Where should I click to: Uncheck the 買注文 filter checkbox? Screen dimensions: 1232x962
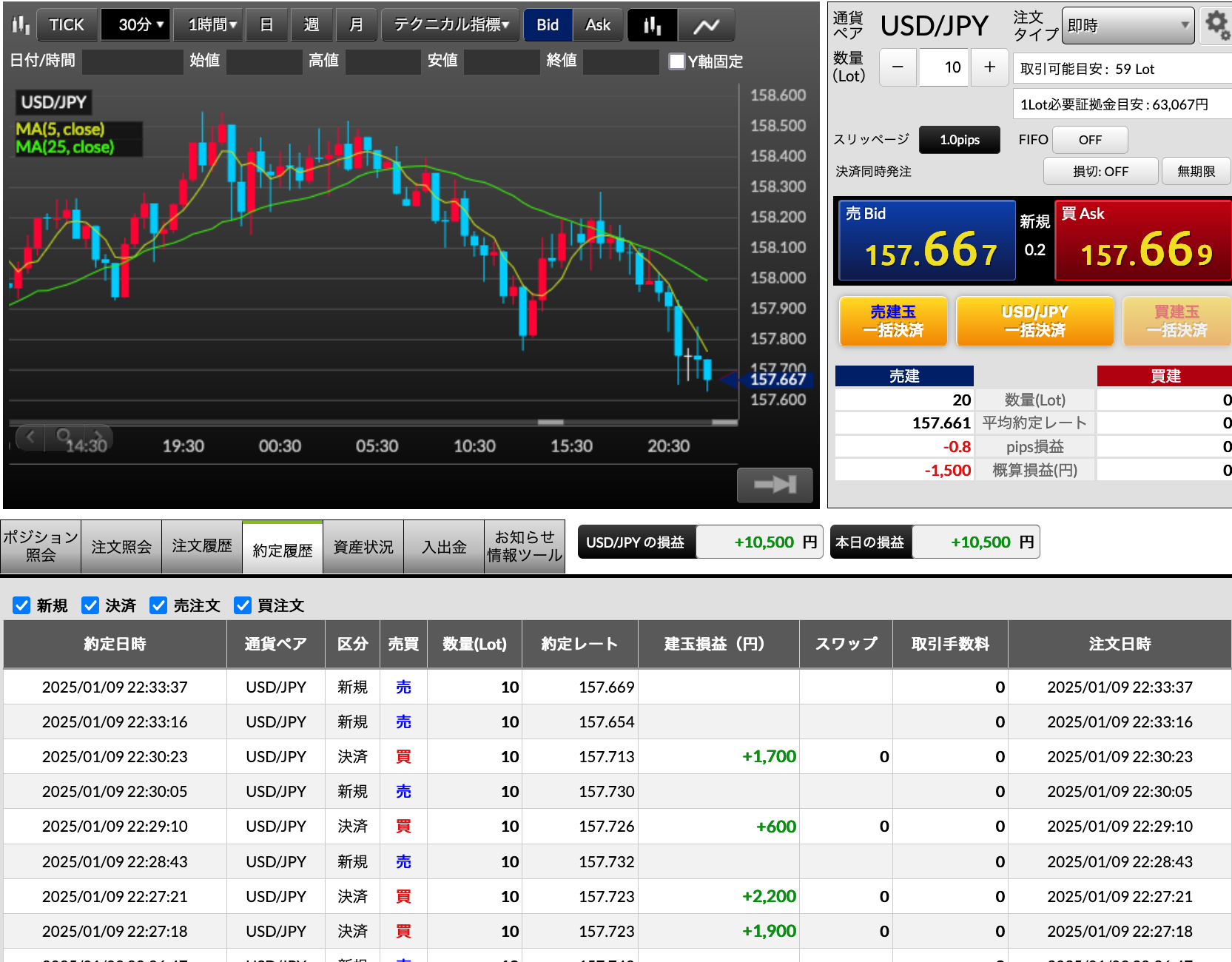(x=243, y=605)
